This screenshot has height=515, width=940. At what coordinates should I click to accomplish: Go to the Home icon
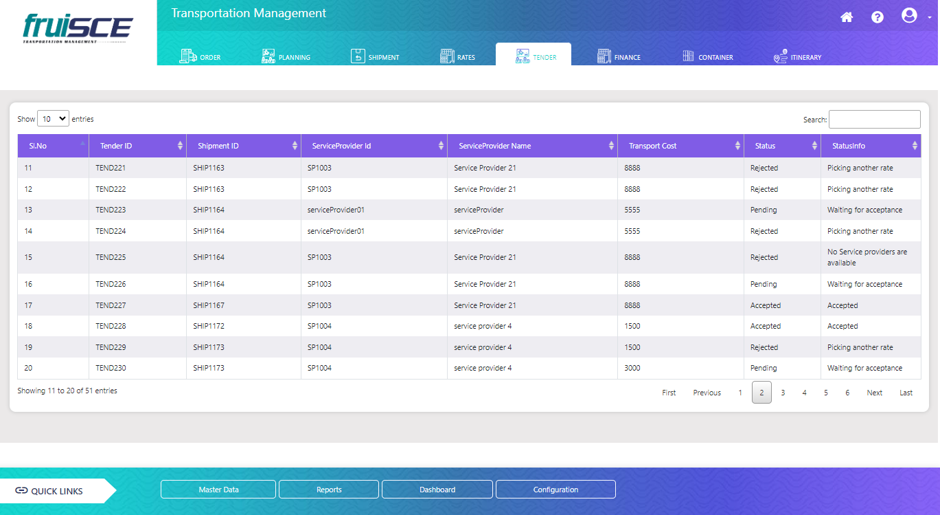pos(846,17)
